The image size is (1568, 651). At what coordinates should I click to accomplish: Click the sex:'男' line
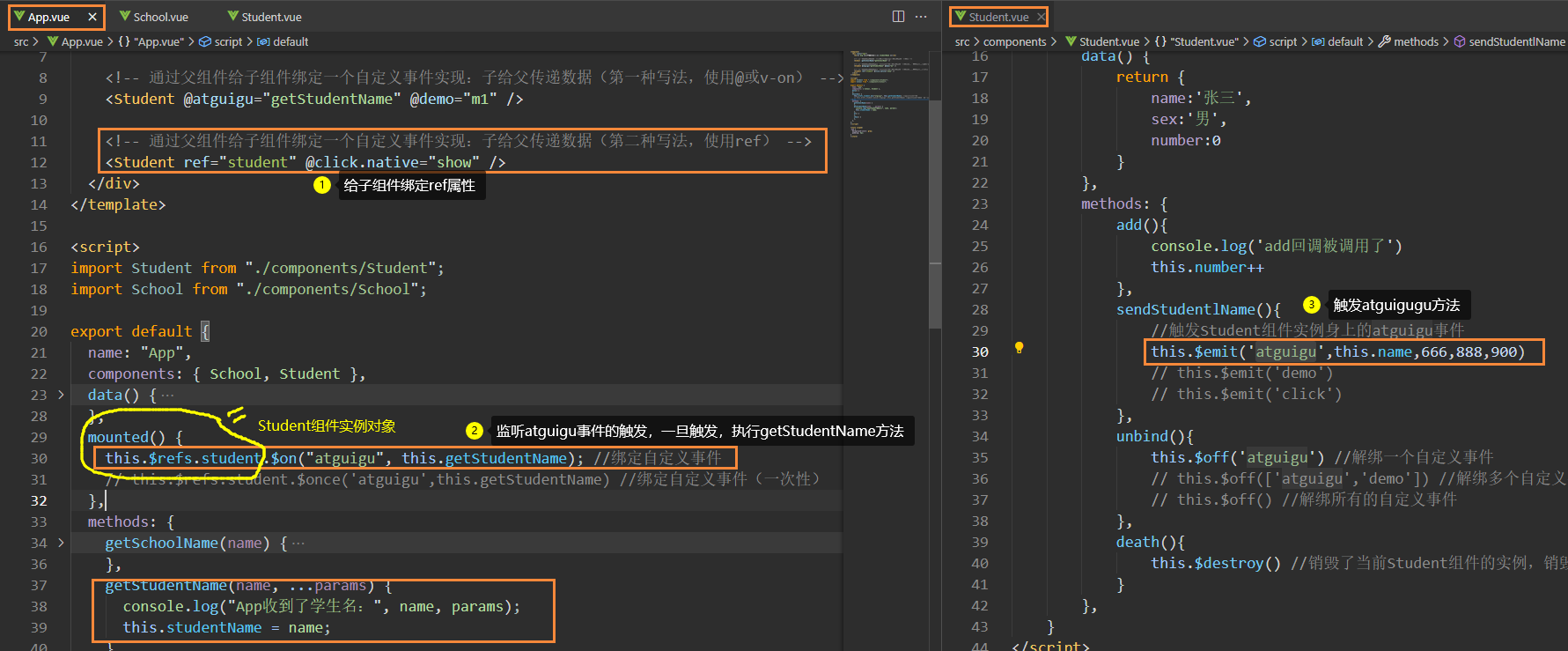(x=1189, y=119)
